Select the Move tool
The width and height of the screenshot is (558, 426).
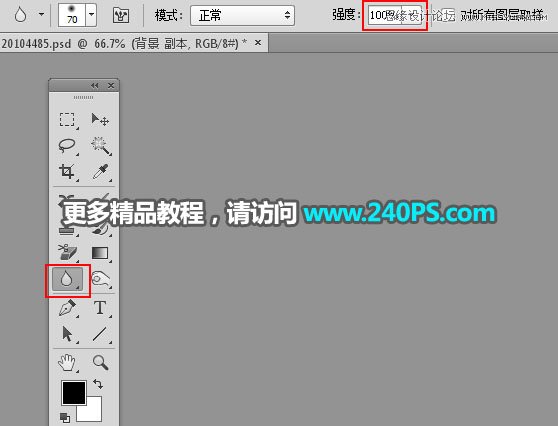tap(100, 120)
